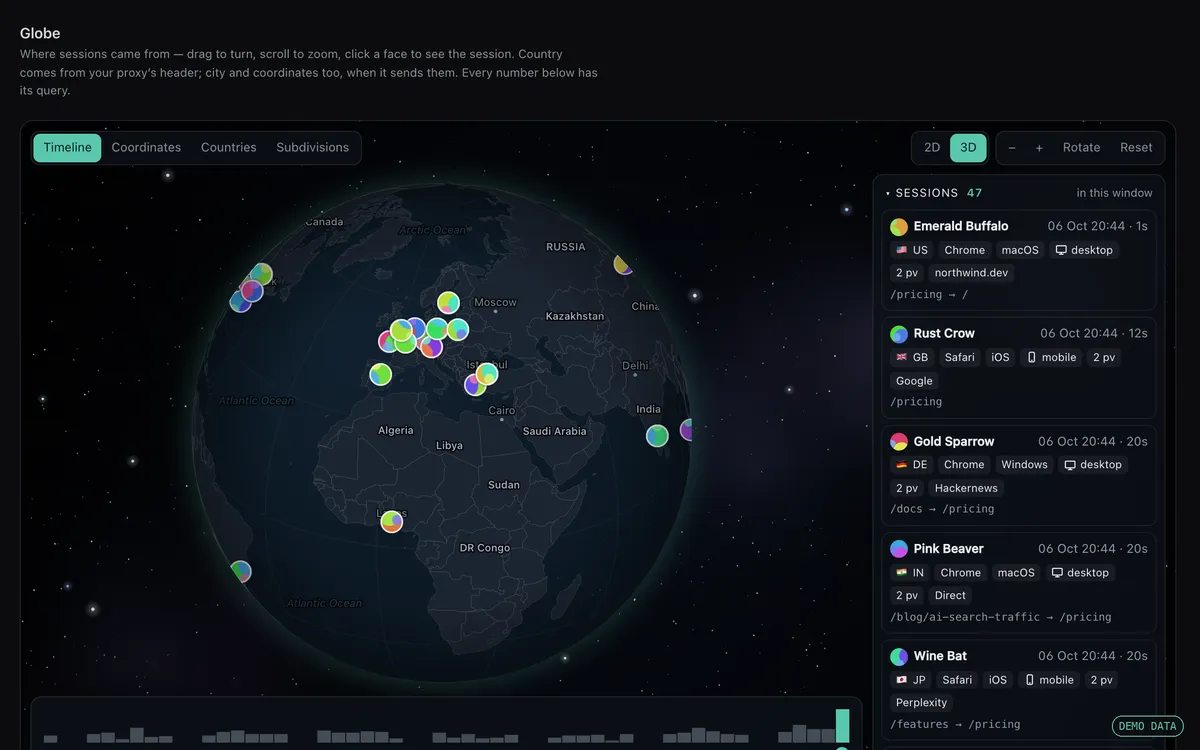The image size is (1200, 750).
Task: Click mobile device tag on Wine Bat
Action: pos(1049,679)
